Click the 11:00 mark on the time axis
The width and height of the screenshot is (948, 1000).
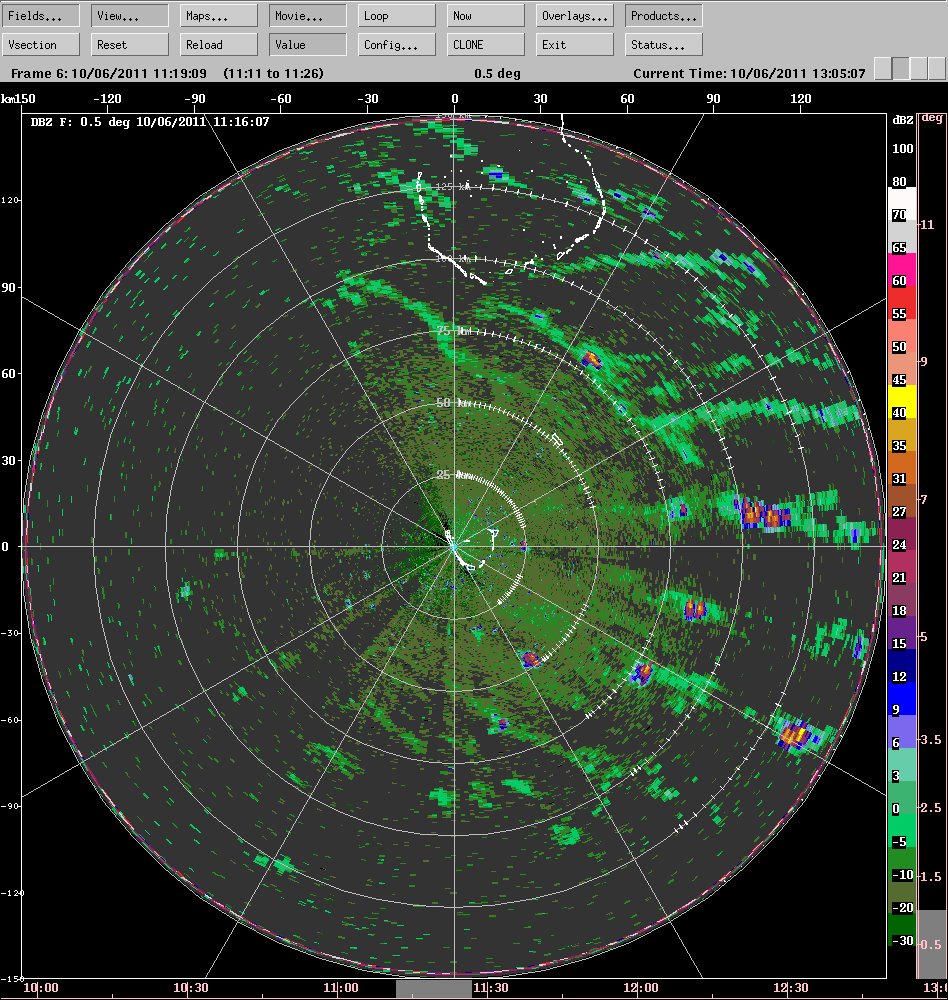pyautogui.click(x=341, y=988)
